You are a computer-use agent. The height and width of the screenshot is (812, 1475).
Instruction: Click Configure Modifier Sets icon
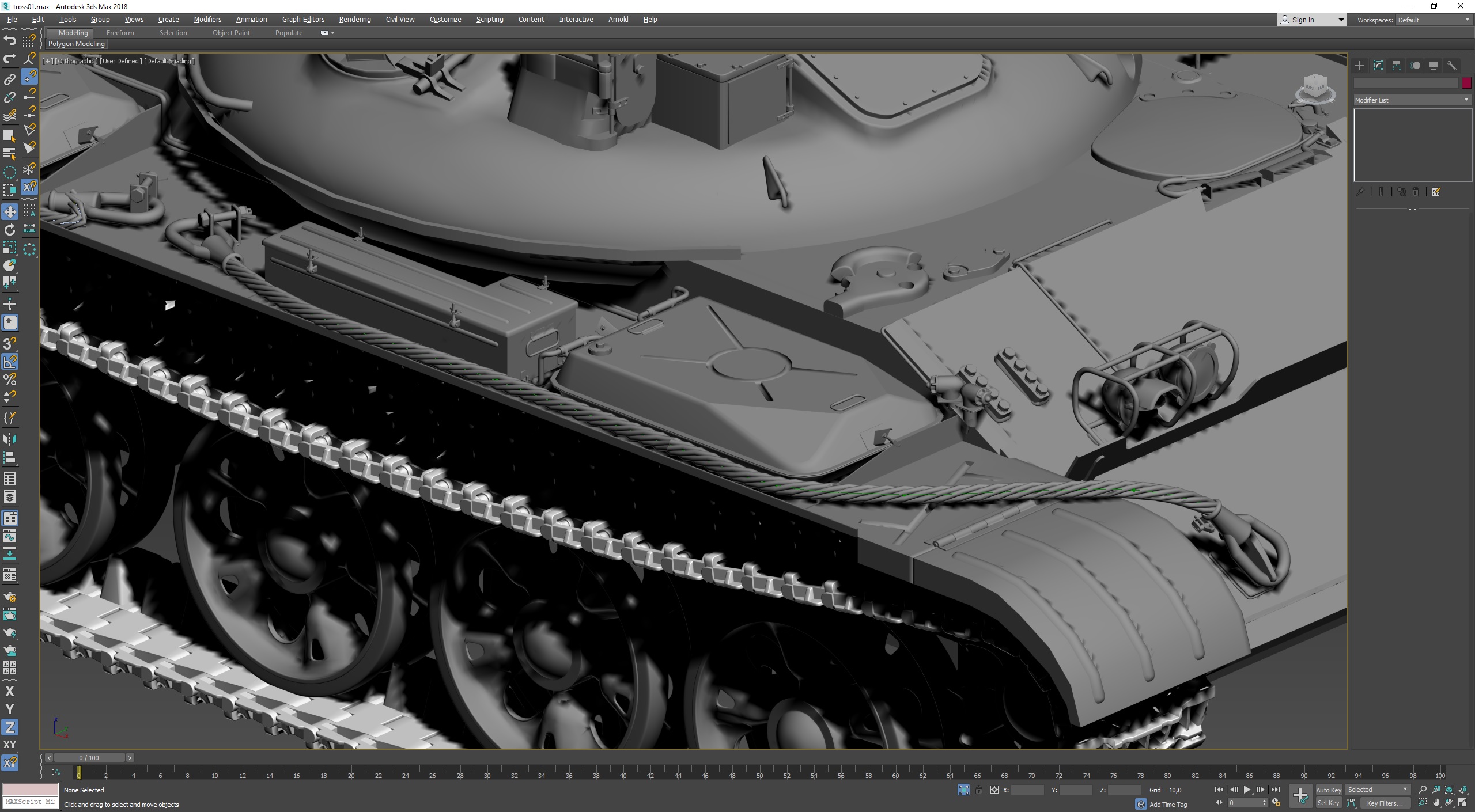point(1436,192)
